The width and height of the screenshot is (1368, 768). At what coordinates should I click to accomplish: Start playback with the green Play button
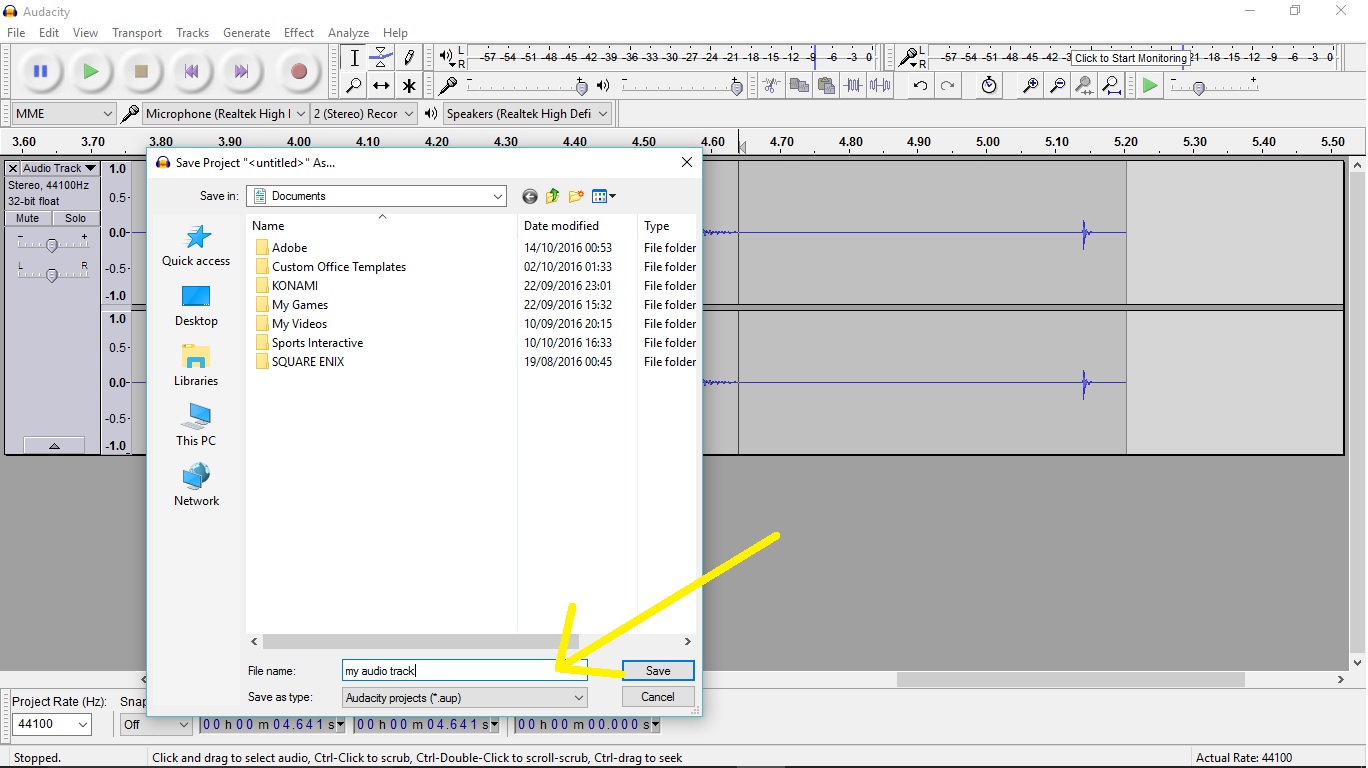coord(91,71)
